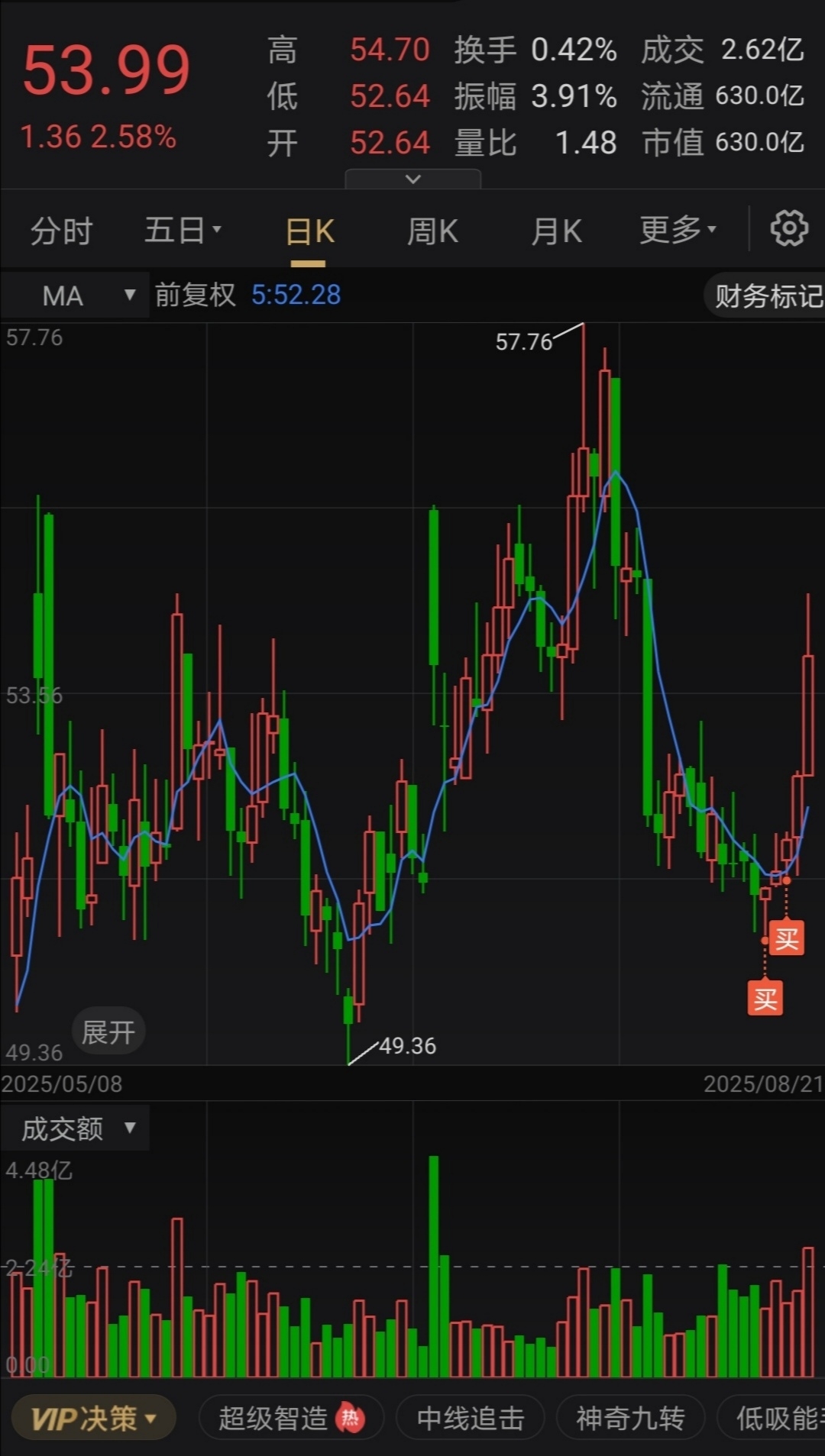Tap high price 54.70
Viewport: 825px width, 1456px height.
coord(390,50)
